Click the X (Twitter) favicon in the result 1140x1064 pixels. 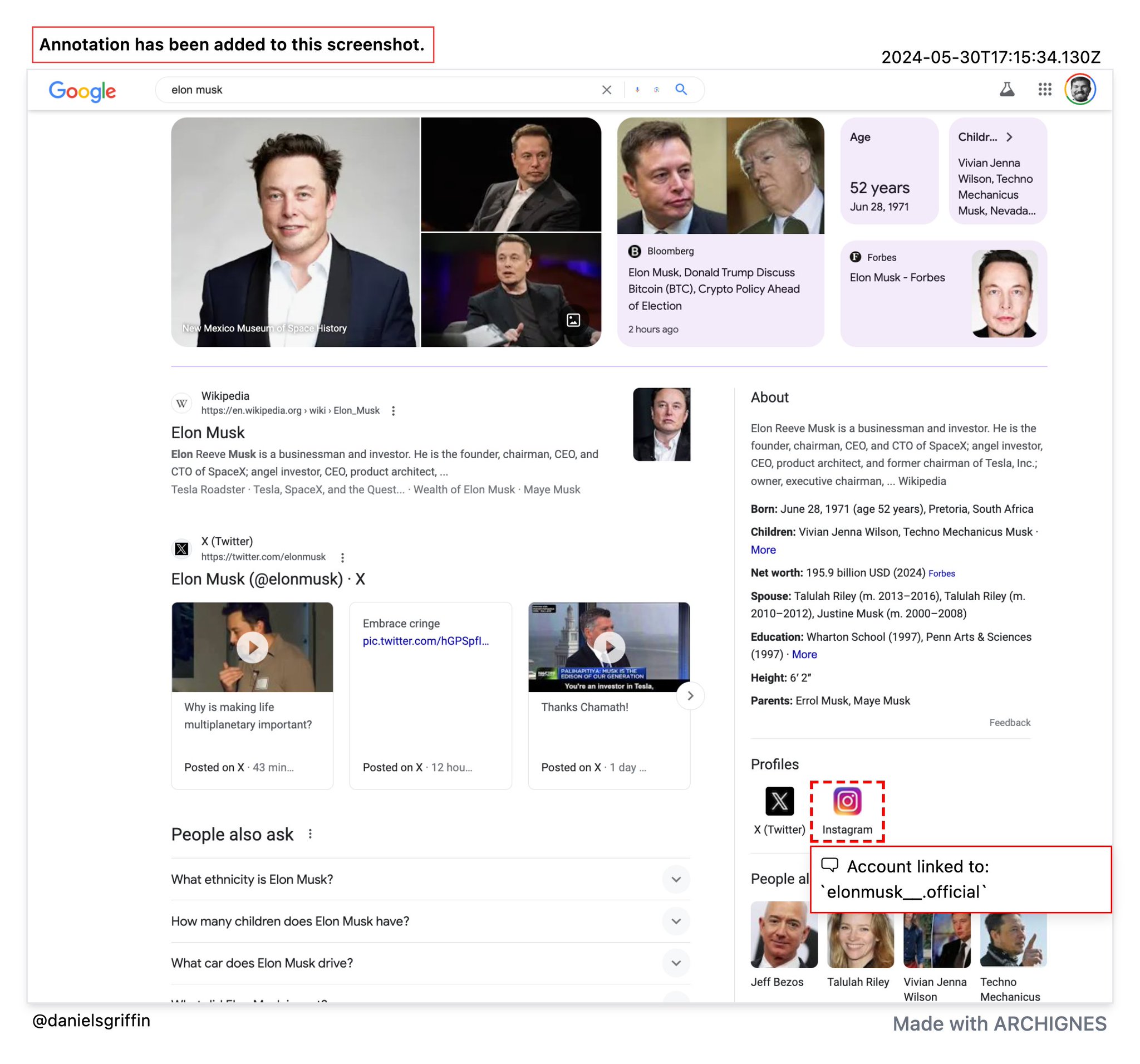point(182,549)
